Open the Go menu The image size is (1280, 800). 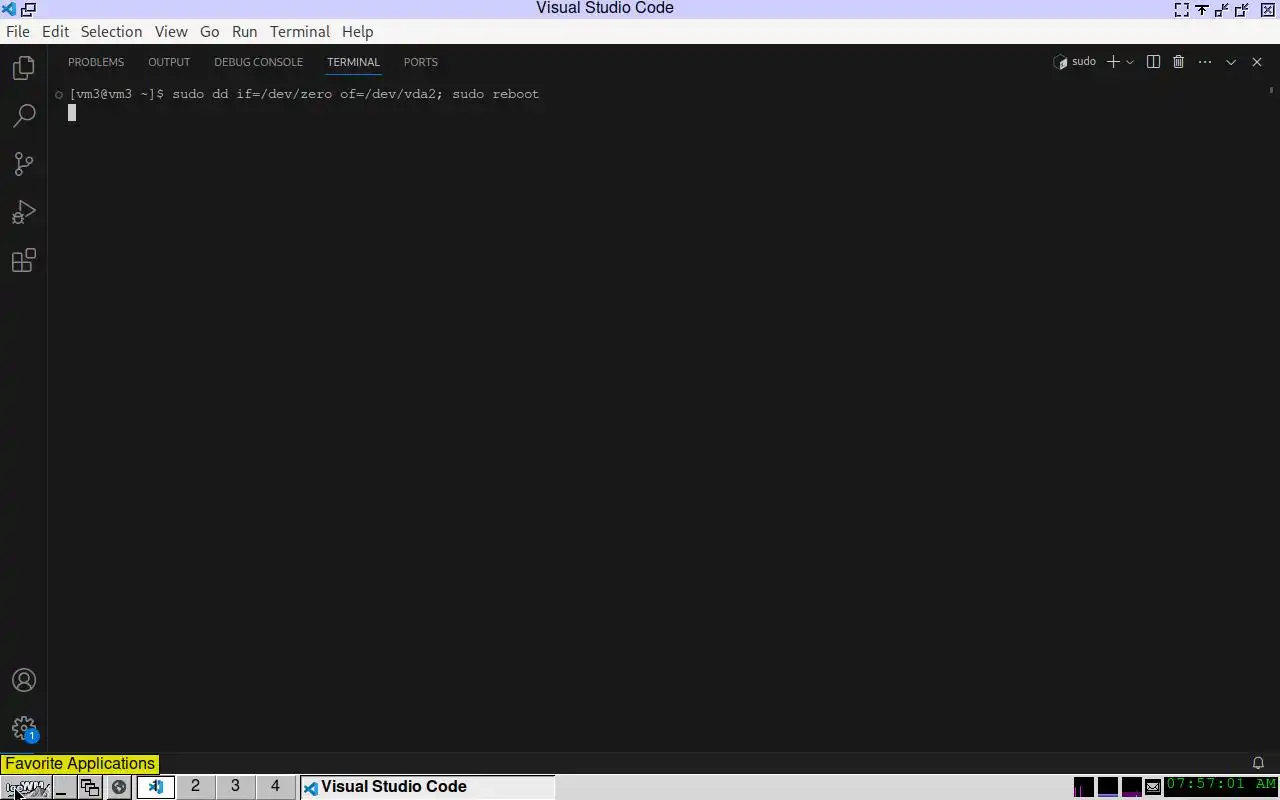click(209, 32)
